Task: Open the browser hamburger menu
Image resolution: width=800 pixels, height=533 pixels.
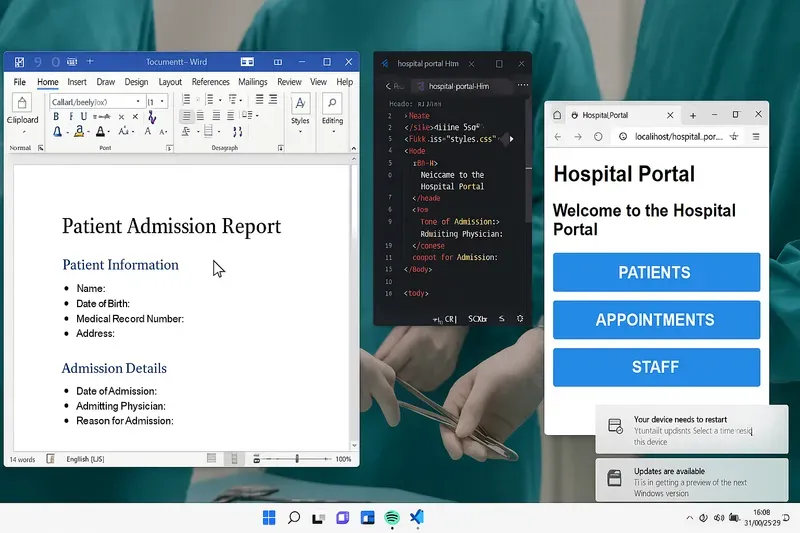Action: [756, 137]
